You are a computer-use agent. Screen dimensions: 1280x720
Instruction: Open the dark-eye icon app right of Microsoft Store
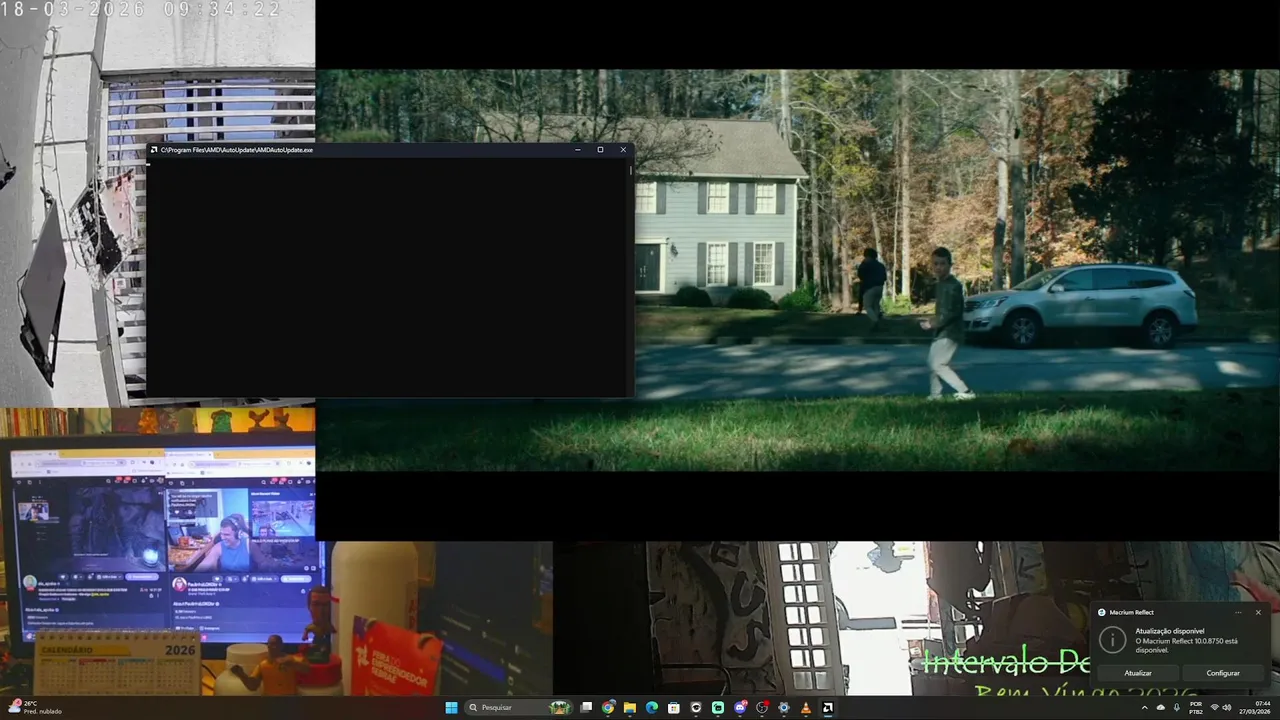pyautogui.click(x=696, y=707)
